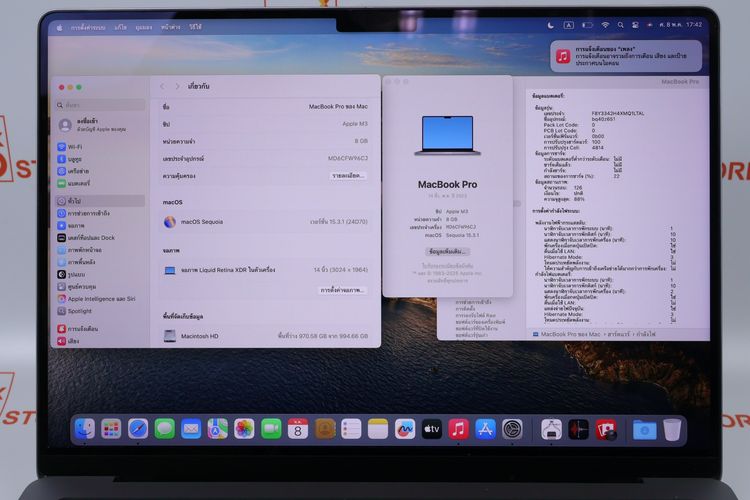Open Music app from the Dock
Screen dimensions: 750x500
point(458,429)
